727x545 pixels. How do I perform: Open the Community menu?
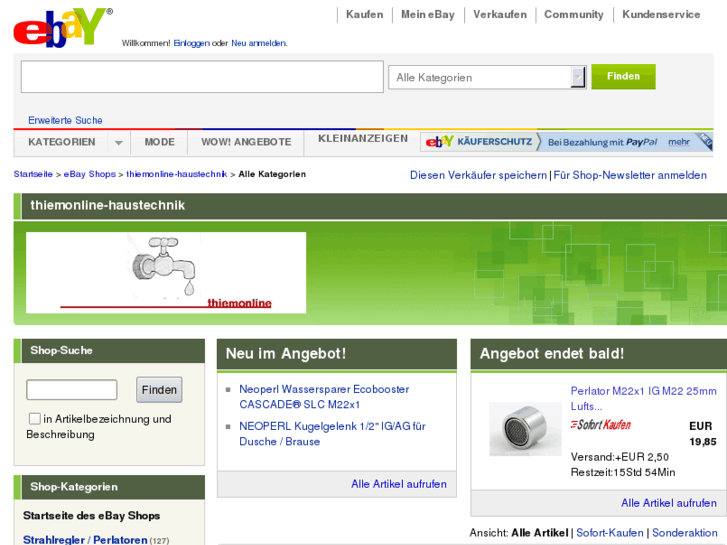tap(574, 14)
